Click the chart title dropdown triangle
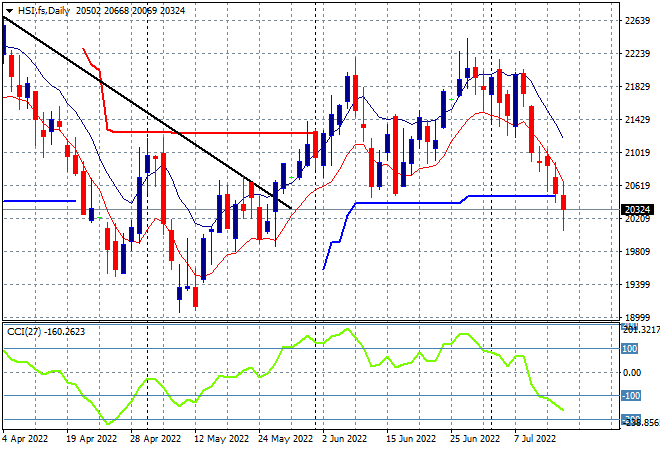 (x=9, y=11)
